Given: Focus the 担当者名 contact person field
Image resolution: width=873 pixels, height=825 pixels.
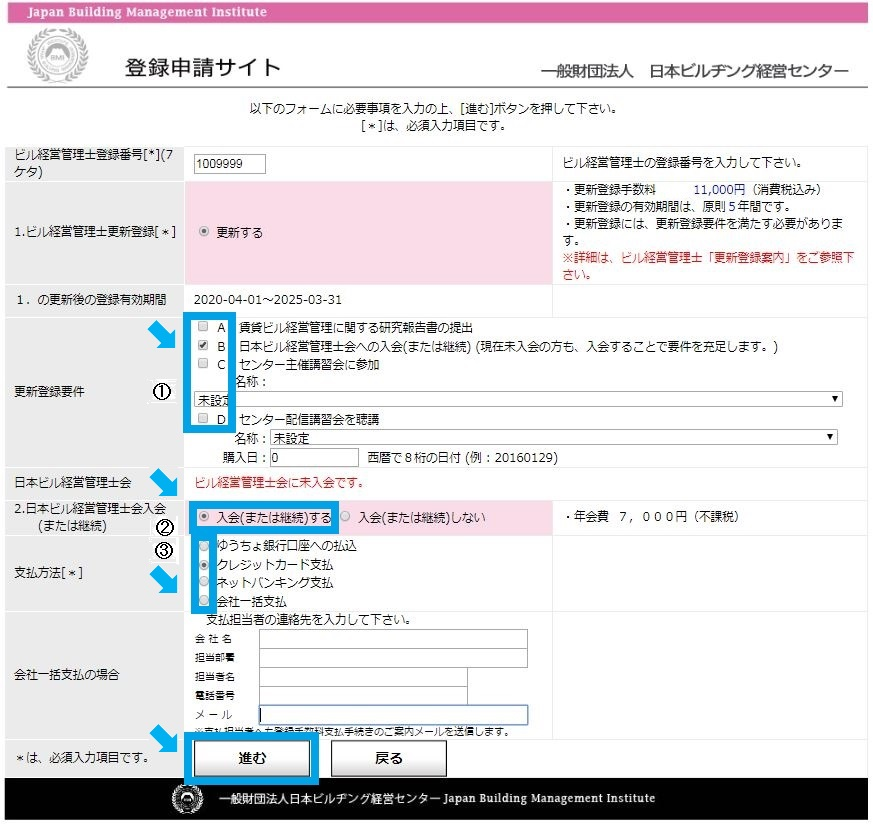Looking at the screenshot, I should pyautogui.click(x=363, y=677).
